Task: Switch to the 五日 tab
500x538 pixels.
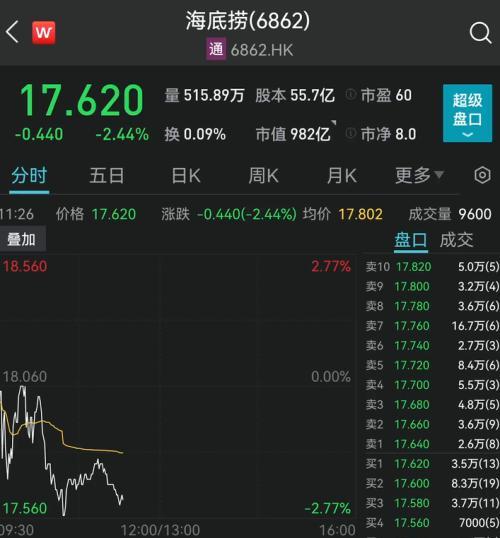Action: tap(107, 176)
